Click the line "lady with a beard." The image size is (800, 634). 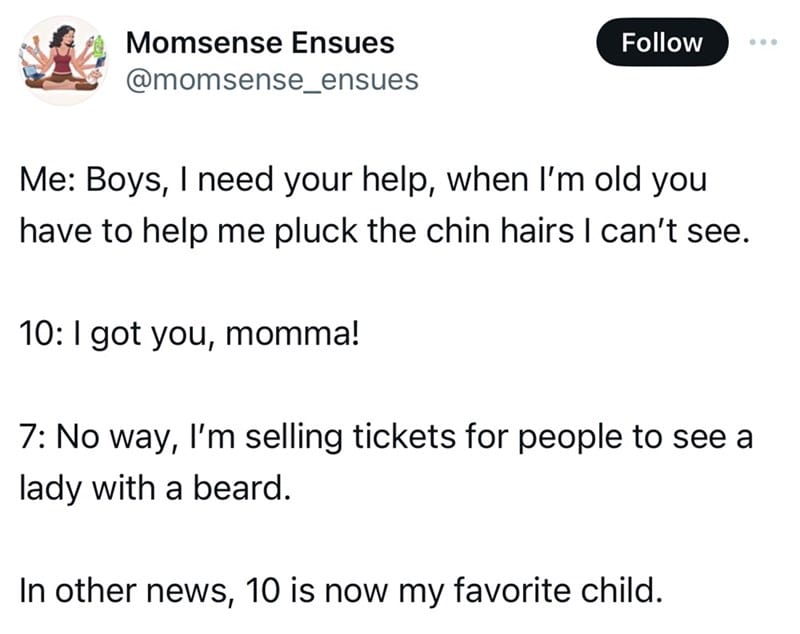click(x=155, y=488)
